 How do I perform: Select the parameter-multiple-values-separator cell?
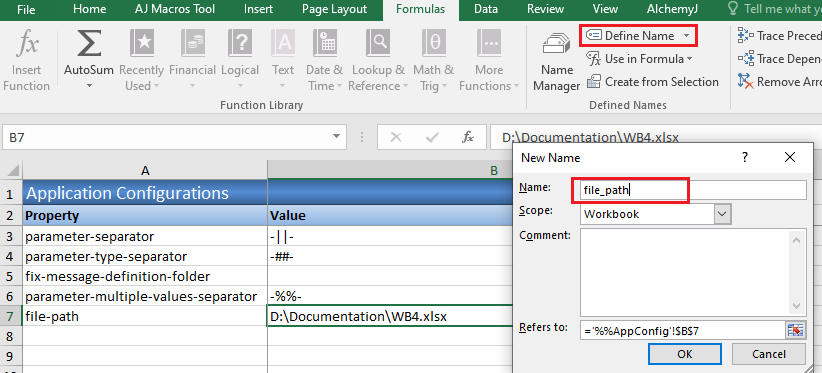click(x=145, y=296)
